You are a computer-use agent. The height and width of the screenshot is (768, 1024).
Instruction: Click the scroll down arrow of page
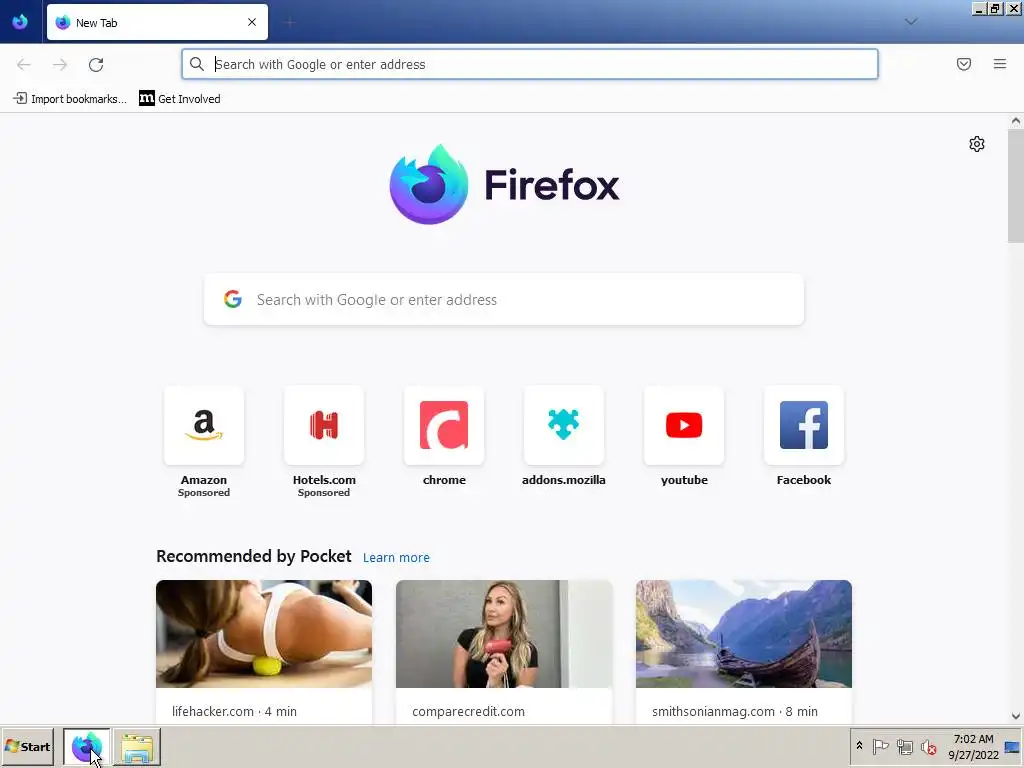[x=1016, y=716]
